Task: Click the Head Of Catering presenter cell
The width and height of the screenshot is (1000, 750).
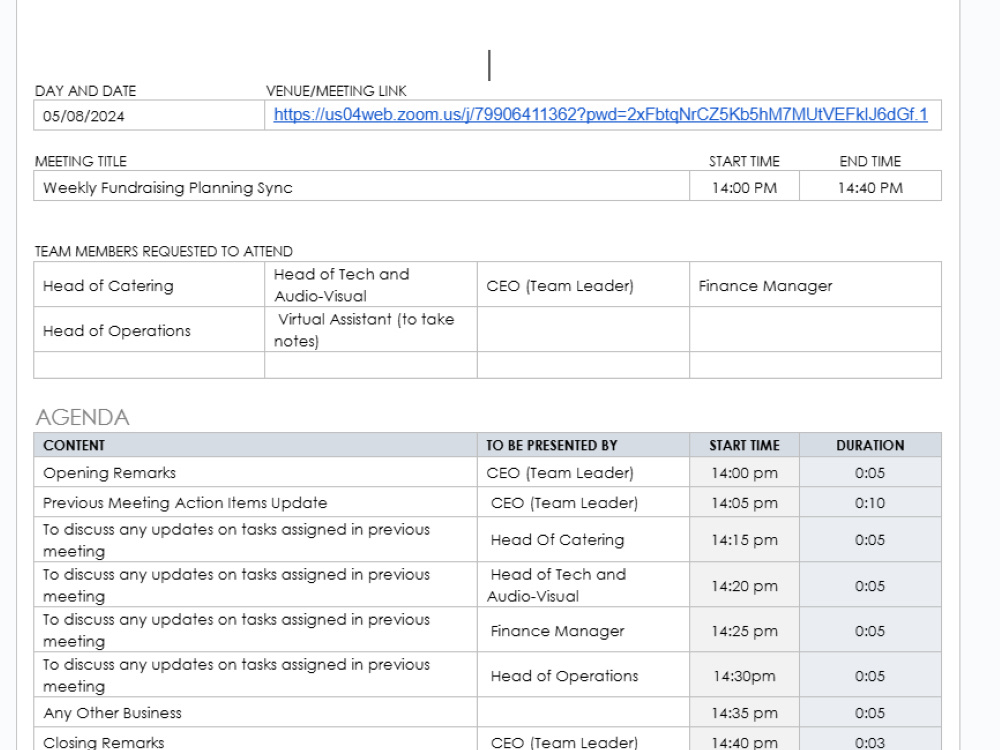Action: tap(583, 540)
